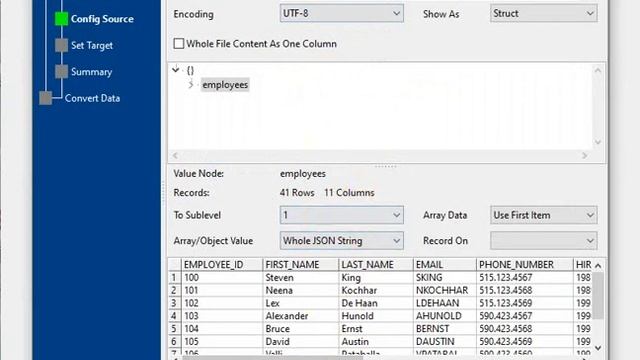Select phone number cell 590.423.4569
The height and width of the screenshot is (360, 640).
(524, 342)
